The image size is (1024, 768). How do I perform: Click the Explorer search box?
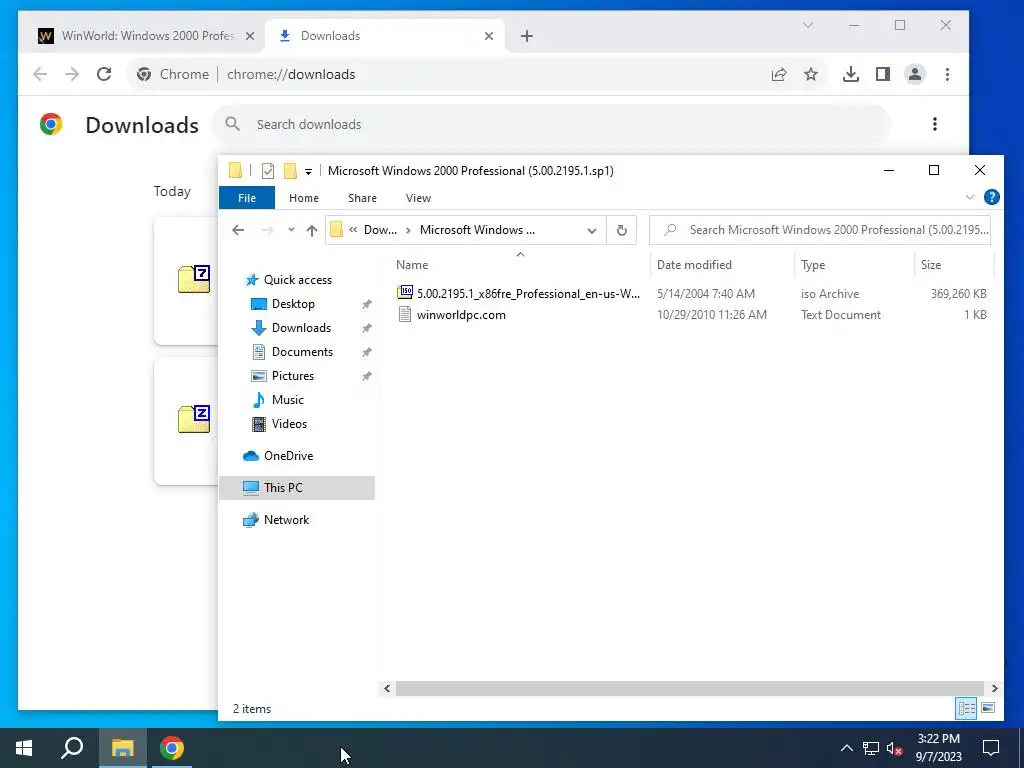820,230
